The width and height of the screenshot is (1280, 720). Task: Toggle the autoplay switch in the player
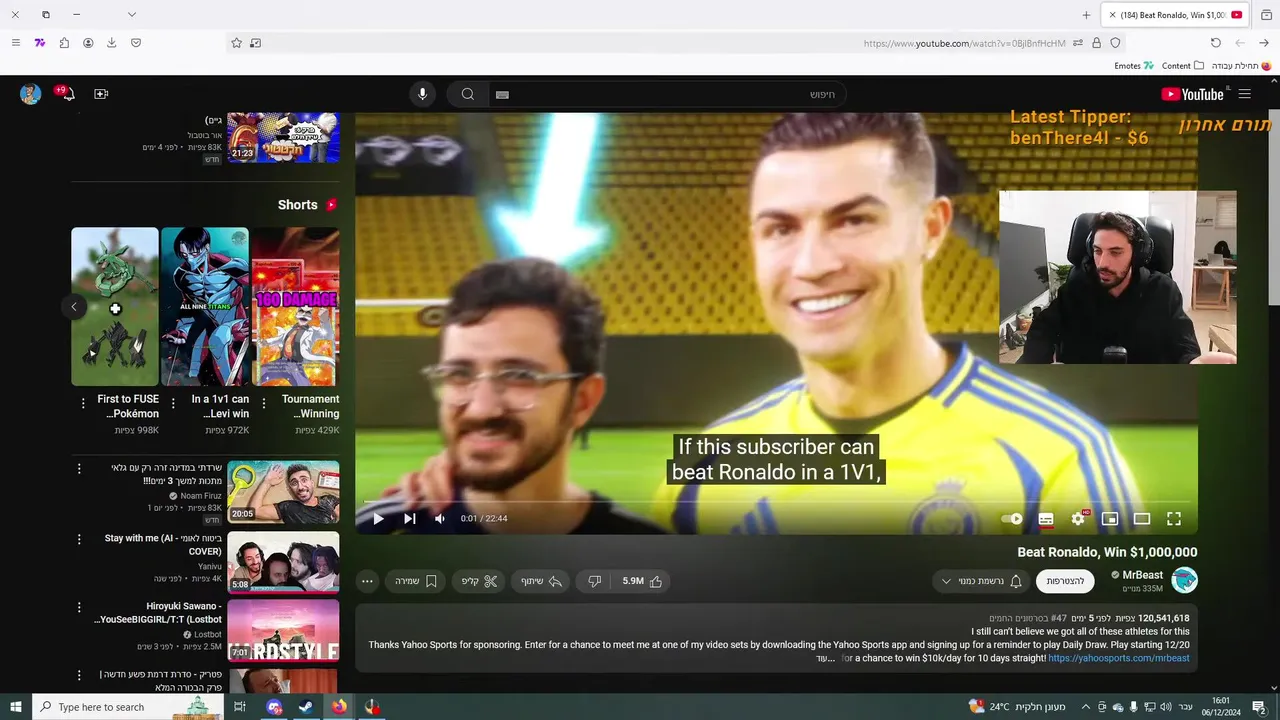coord(1012,519)
